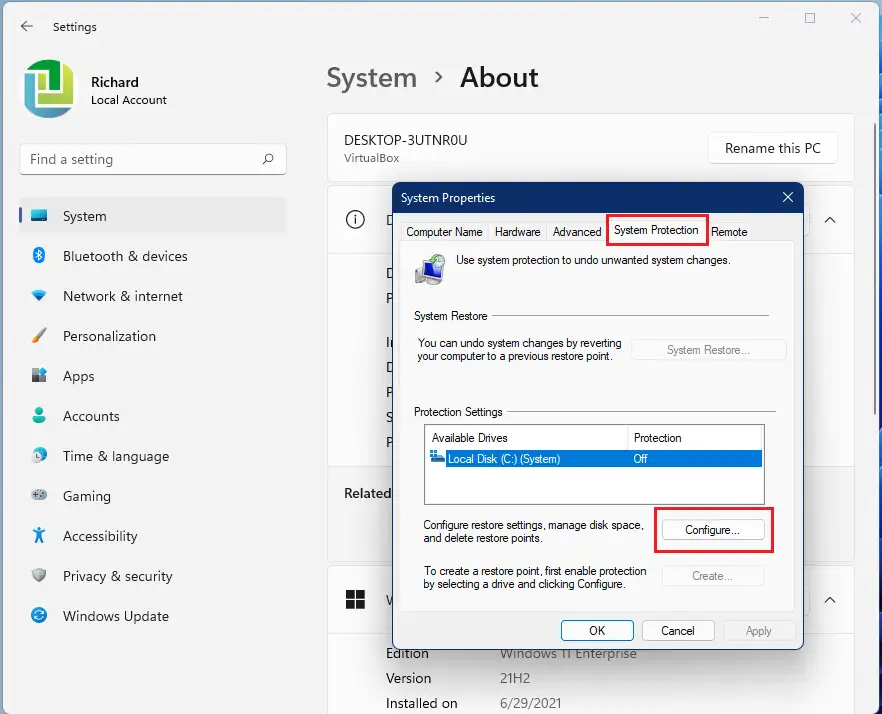Open Time & language settings
882x714 pixels.
pos(152,456)
